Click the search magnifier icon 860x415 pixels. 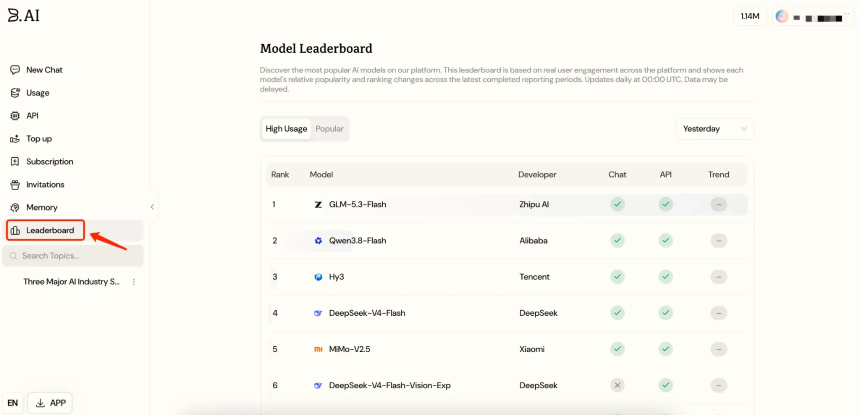tap(13, 256)
